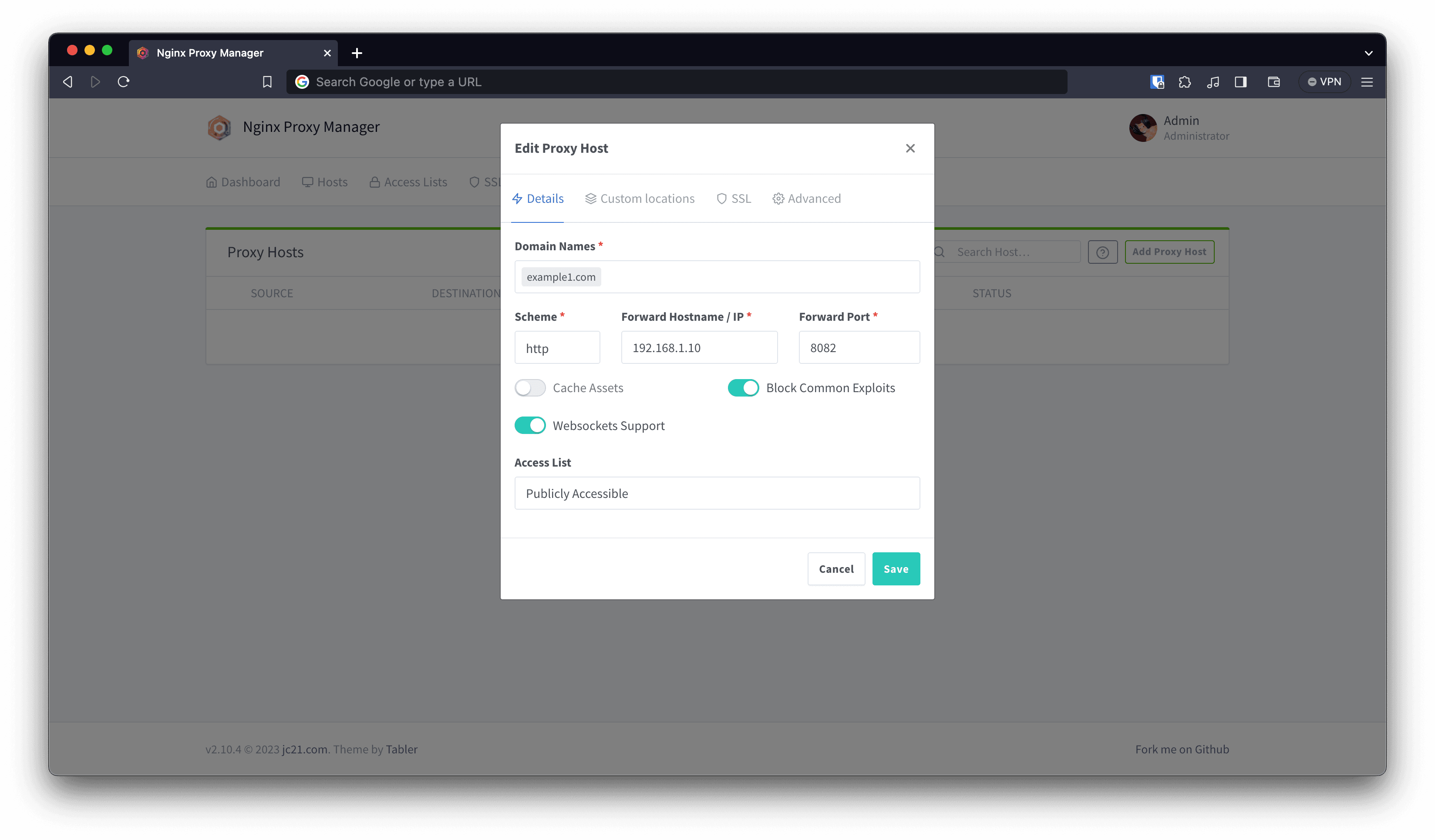Expand the tab list chevron

pos(1368,53)
